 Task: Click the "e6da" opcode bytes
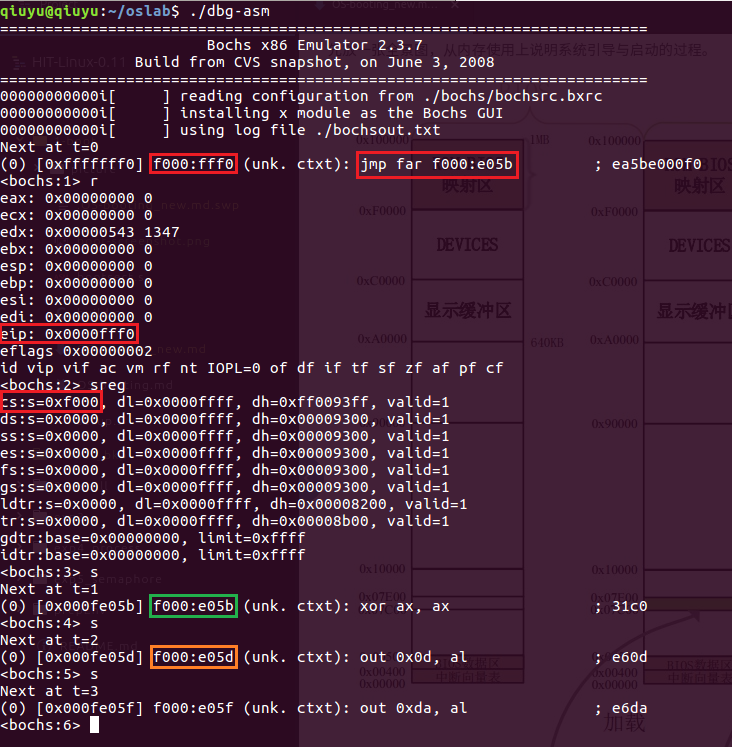click(x=630, y=708)
